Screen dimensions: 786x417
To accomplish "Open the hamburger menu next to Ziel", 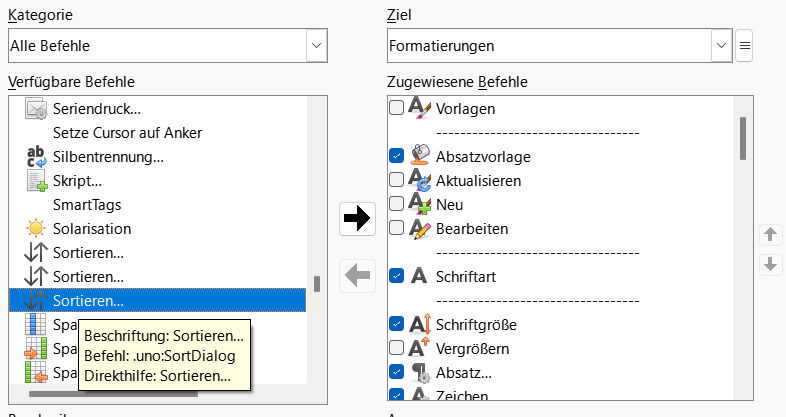I will (744, 46).
